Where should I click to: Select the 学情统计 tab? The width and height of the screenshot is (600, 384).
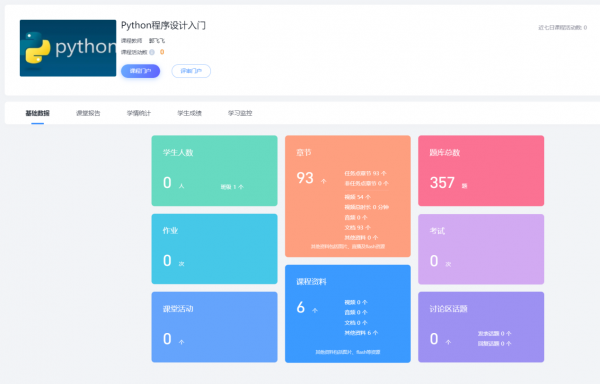point(139,113)
